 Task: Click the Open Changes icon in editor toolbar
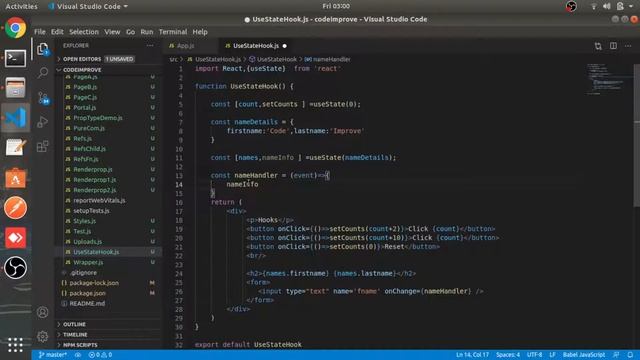[x=598, y=46]
